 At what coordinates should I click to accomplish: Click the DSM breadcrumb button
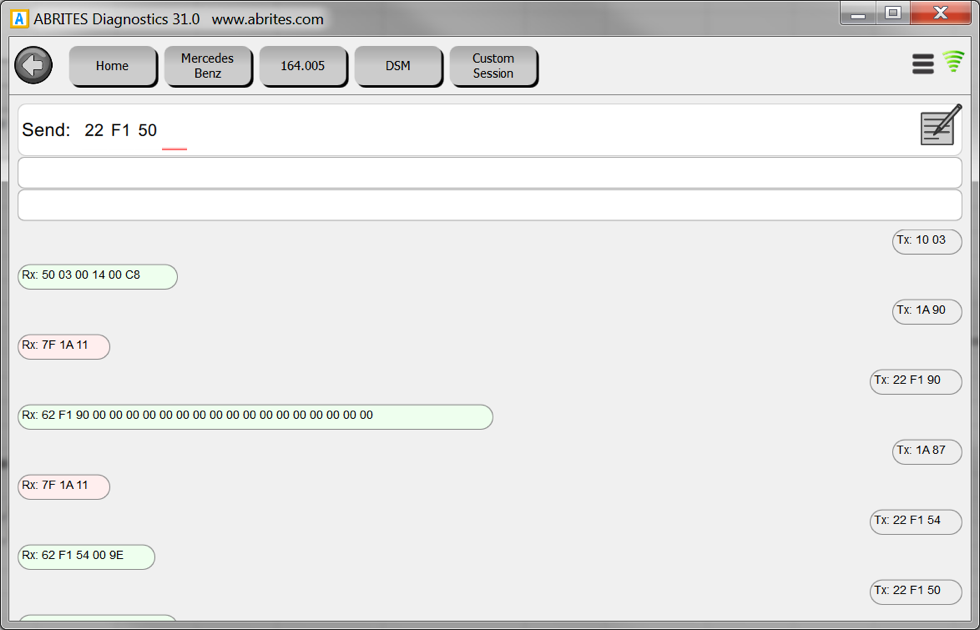tap(398, 66)
